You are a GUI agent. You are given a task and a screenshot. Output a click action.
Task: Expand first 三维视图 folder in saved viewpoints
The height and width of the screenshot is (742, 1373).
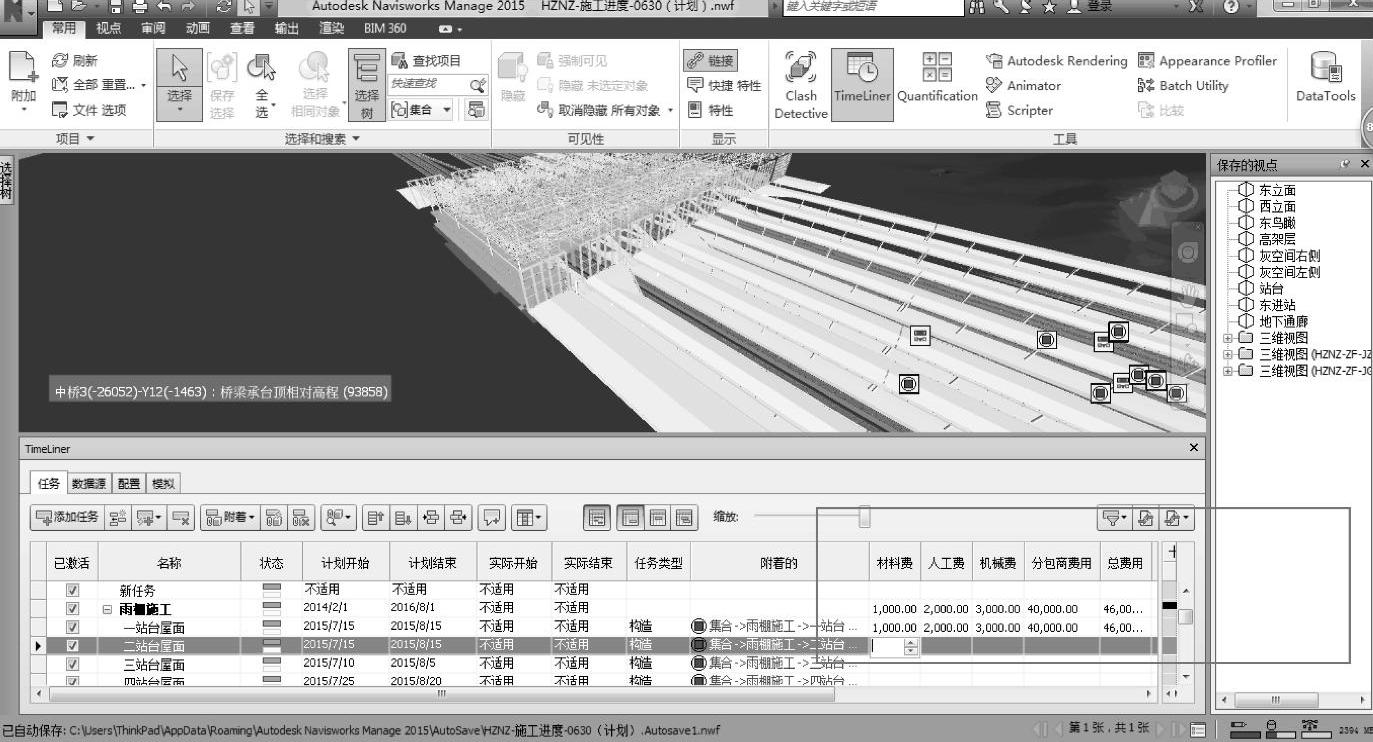point(1228,338)
